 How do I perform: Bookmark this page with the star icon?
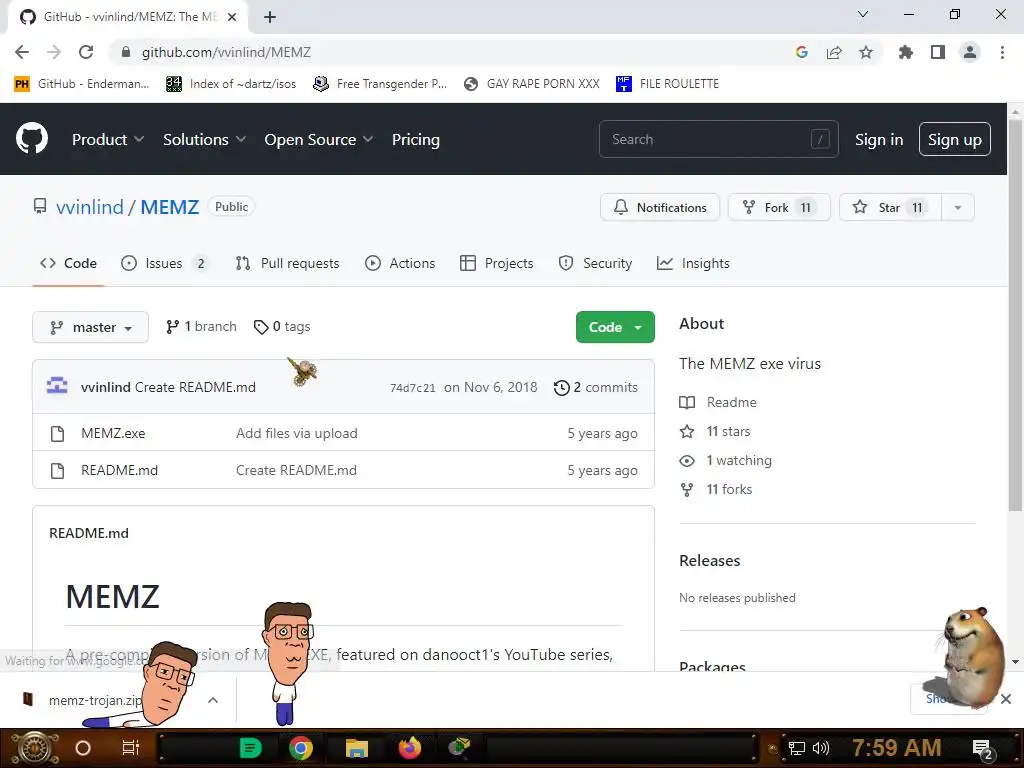[x=866, y=52]
